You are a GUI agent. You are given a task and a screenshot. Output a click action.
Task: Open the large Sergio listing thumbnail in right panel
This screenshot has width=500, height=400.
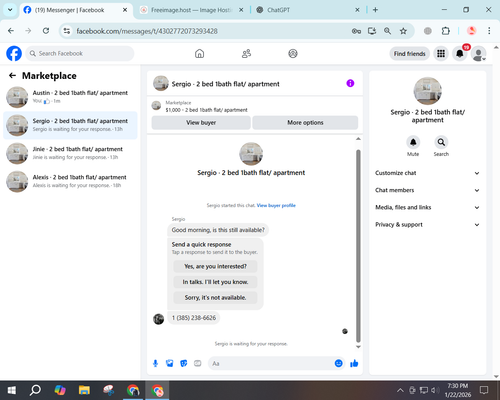(x=428, y=91)
